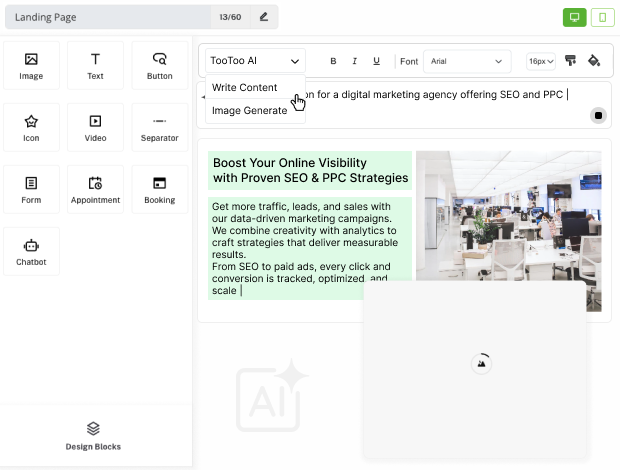Screen dimensions: 620x470
Task: Insert a Video element
Action: tap(95, 128)
